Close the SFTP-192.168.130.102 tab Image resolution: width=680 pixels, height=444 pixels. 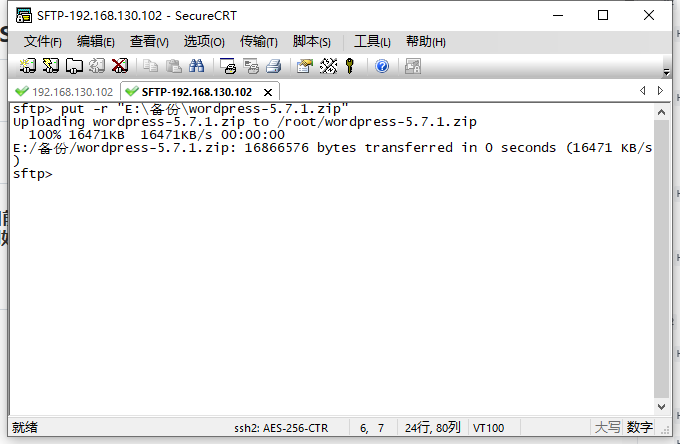pyautogui.click(x=267, y=92)
